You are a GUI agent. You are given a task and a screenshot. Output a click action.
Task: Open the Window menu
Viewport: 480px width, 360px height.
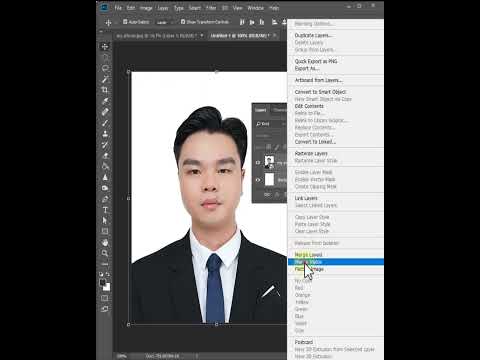point(256,8)
